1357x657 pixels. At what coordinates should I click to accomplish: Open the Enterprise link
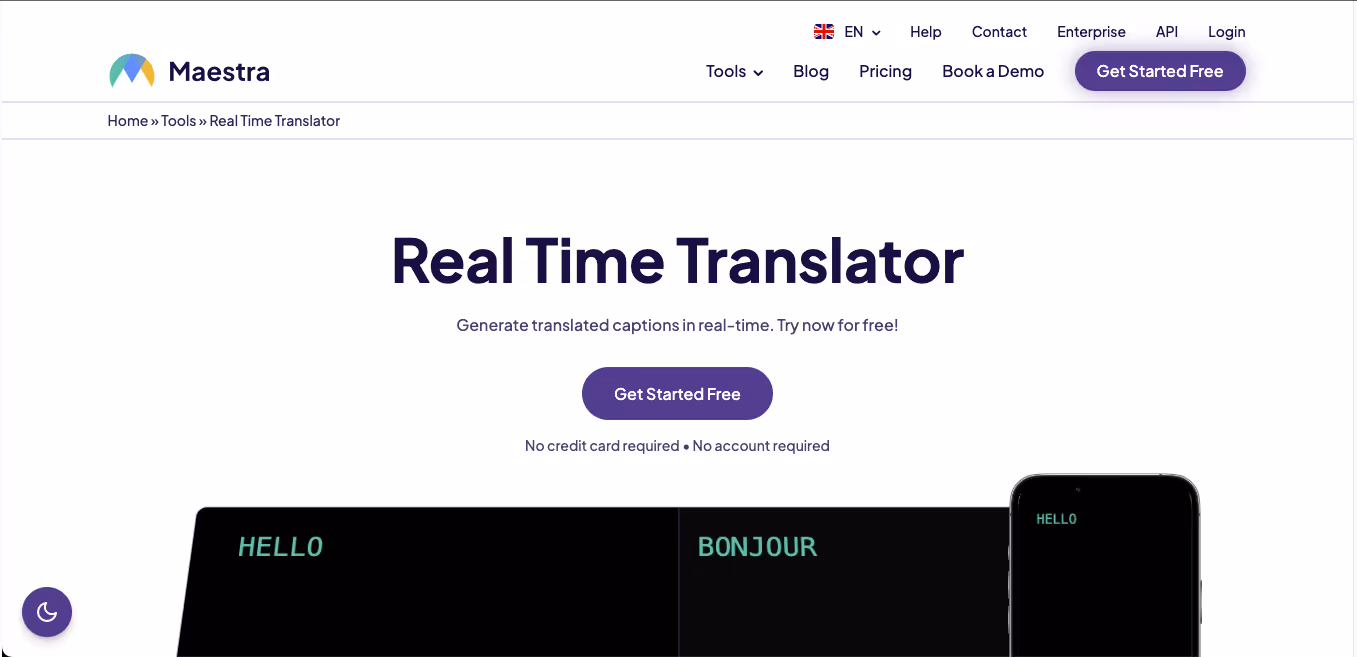(1091, 32)
